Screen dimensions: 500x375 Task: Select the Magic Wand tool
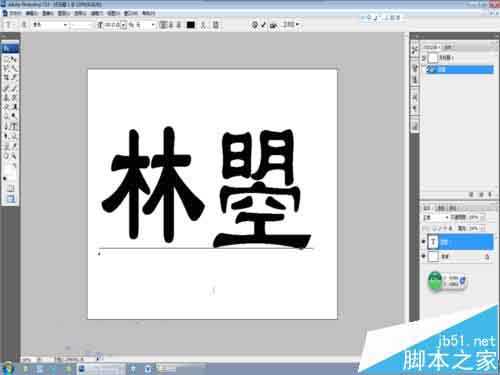[x=14, y=68]
